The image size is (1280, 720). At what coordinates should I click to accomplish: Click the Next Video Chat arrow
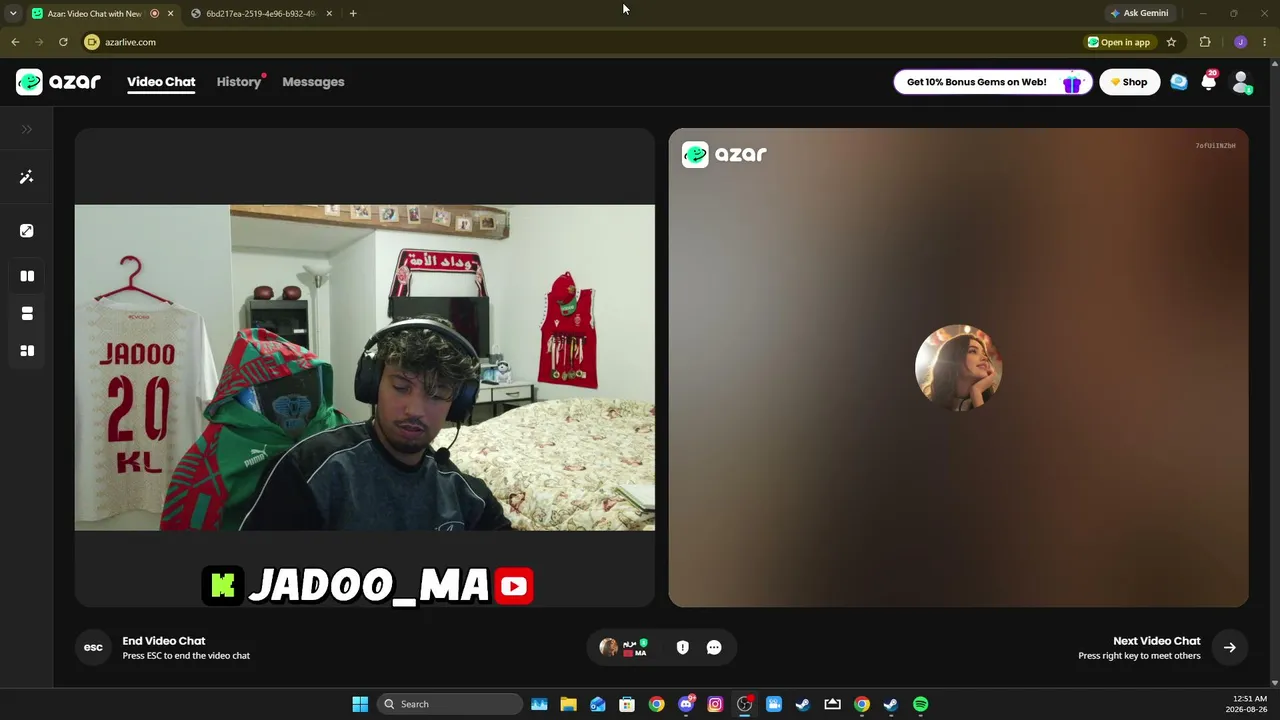(x=1229, y=647)
